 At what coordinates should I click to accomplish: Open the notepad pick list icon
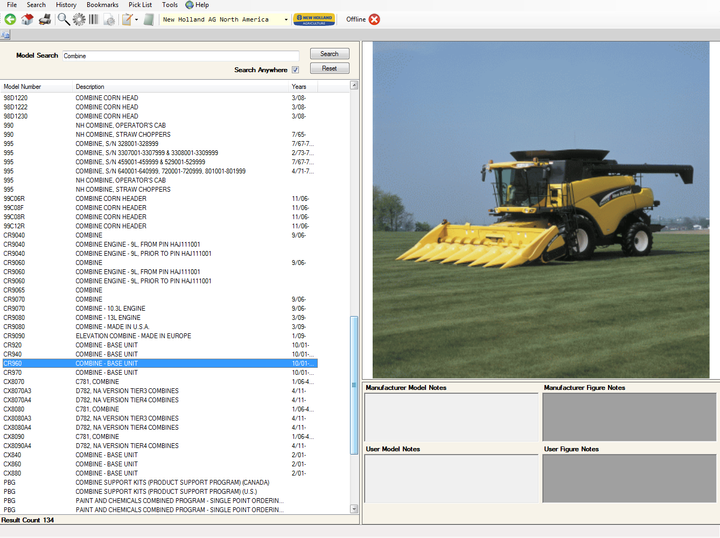(x=127, y=19)
